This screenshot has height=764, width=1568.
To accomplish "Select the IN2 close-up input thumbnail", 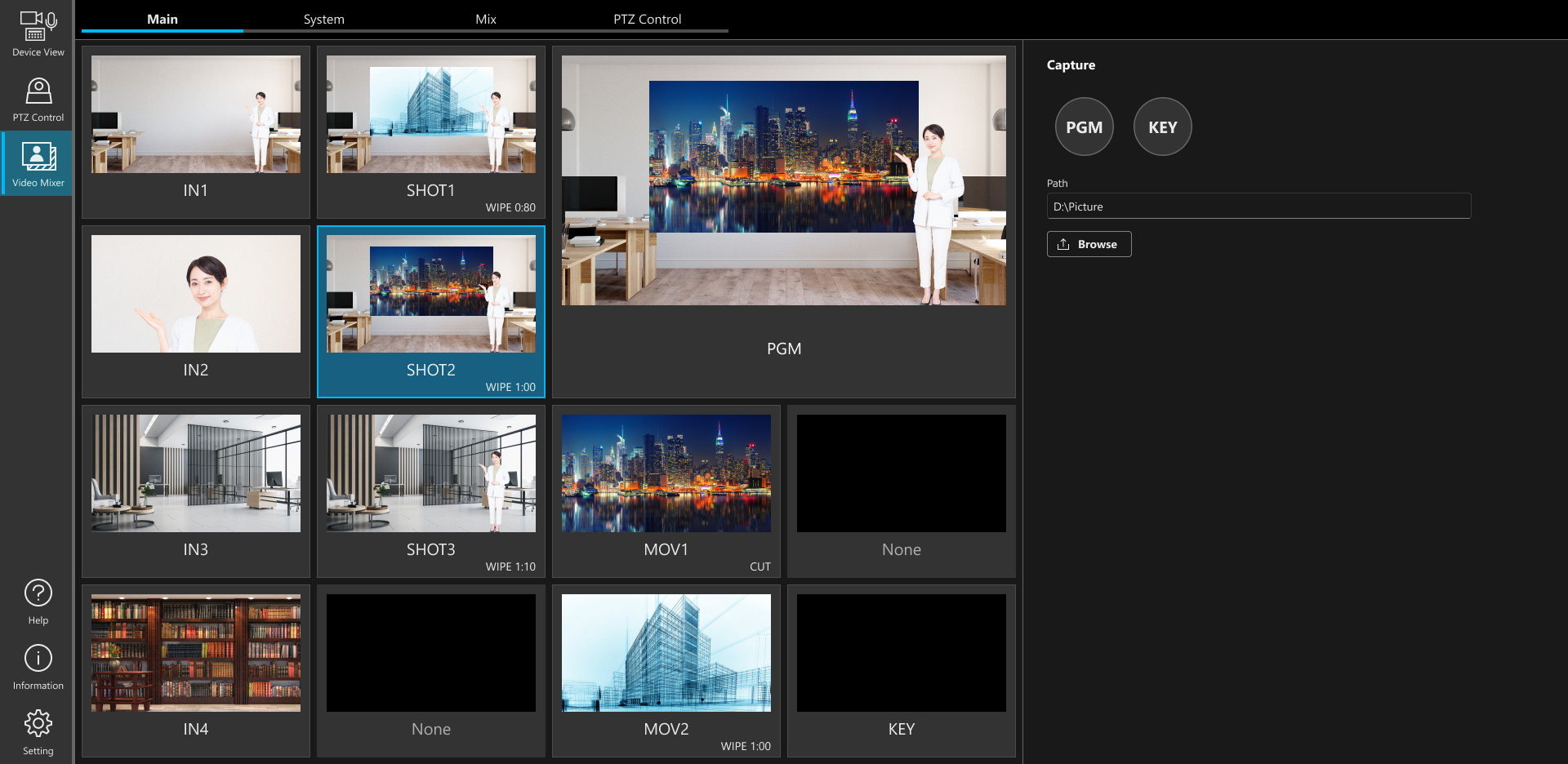I will click(x=196, y=295).
